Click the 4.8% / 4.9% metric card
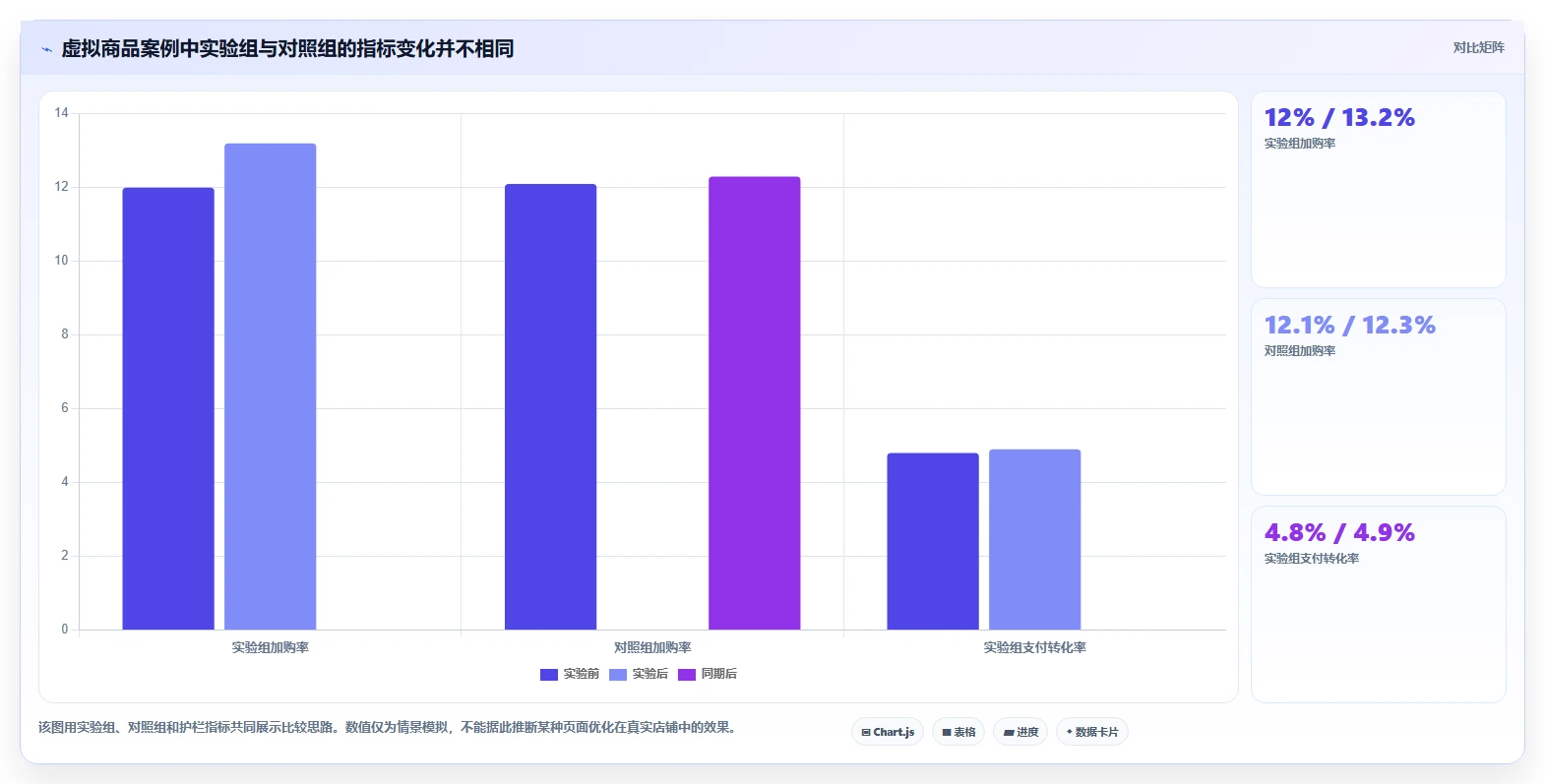The width and height of the screenshot is (1545, 784). [x=1378, y=604]
